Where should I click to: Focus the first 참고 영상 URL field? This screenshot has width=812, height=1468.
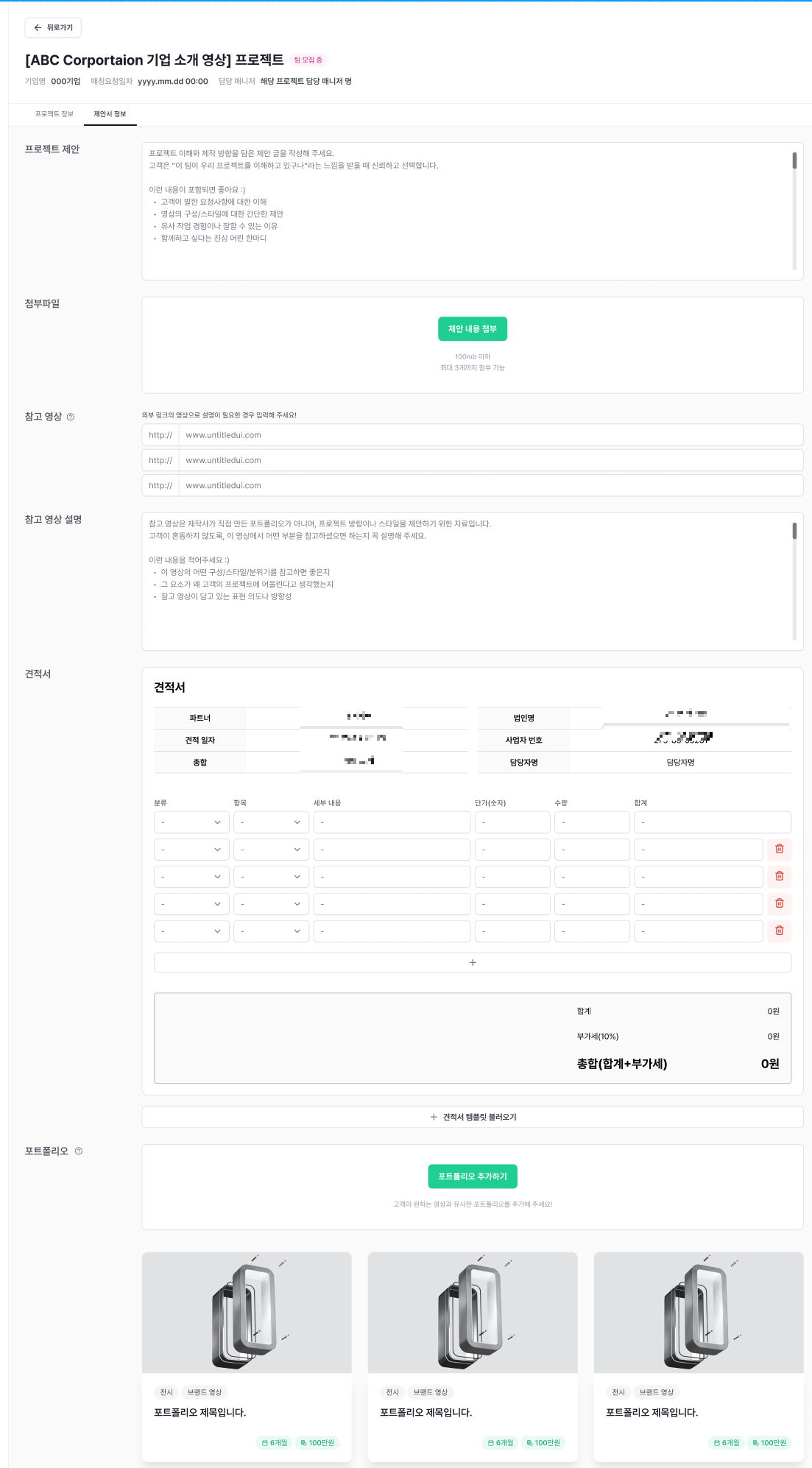click(473, 435)
